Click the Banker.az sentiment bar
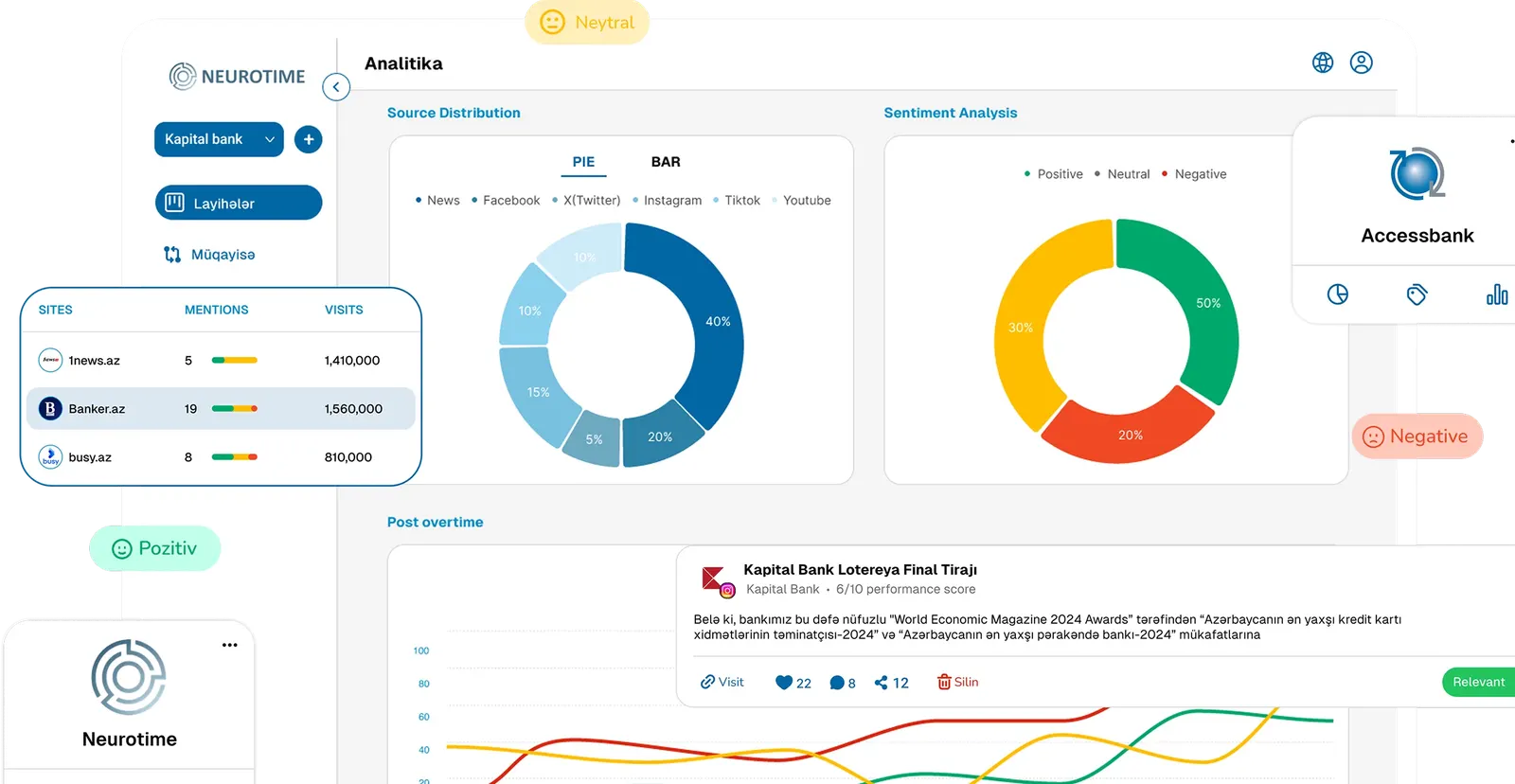This screenshot has height=784, width=1515. (x=235, y=409)
